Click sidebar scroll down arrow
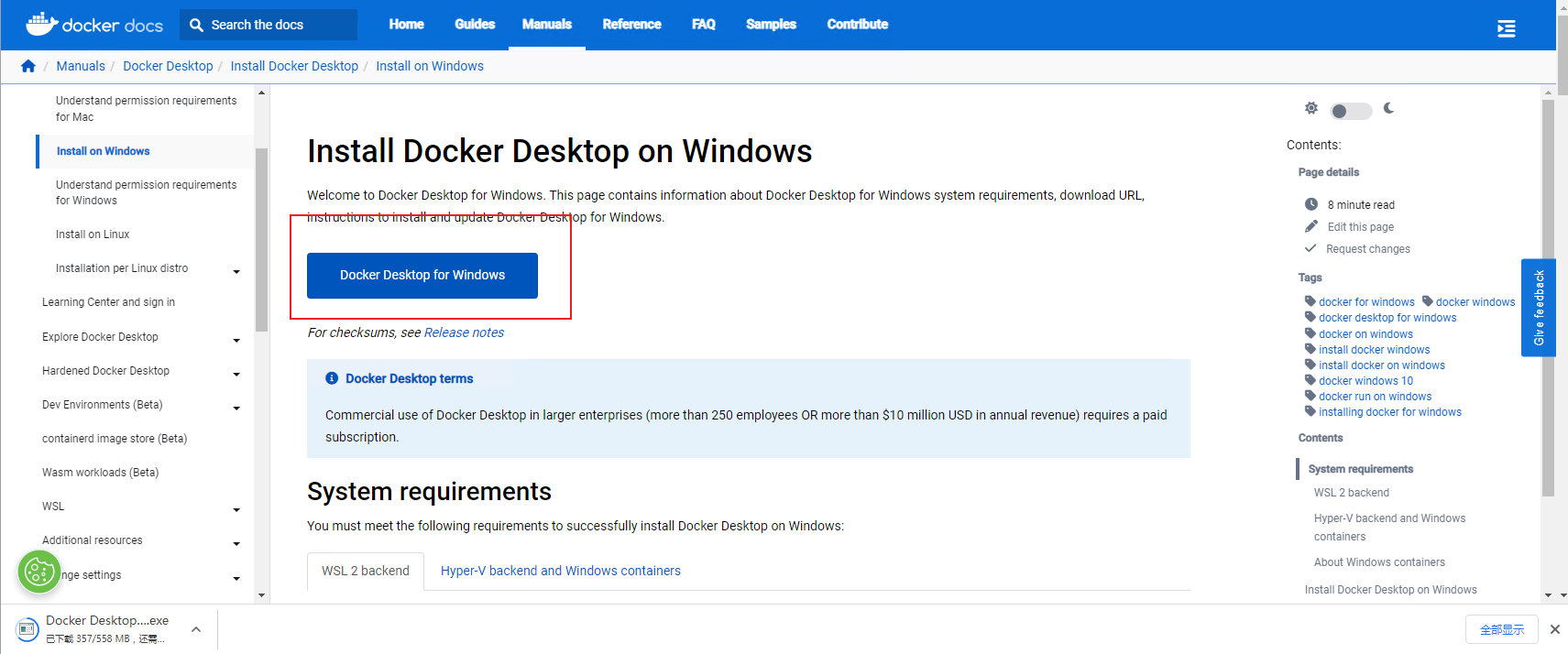Viewport: 1568px width, 654px height. 261,595
